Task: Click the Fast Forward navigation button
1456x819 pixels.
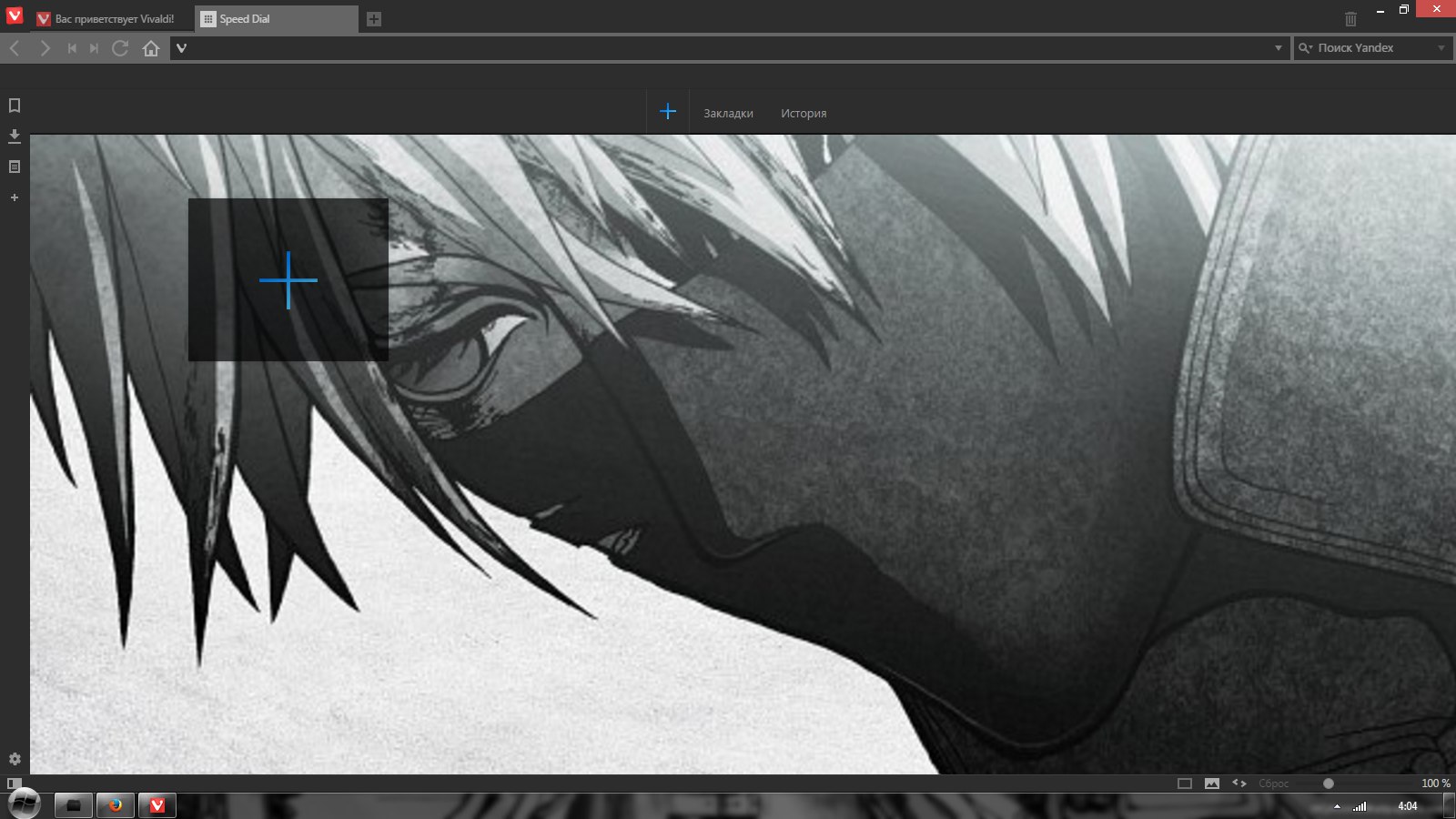Action: tap(94, 48)
